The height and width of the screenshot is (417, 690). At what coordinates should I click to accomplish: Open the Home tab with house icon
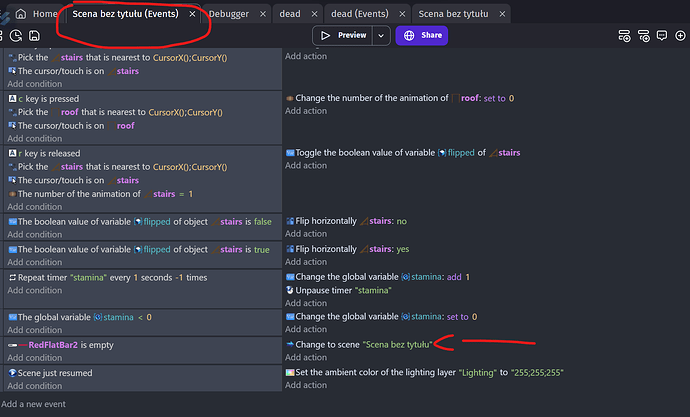click(x=35, y=14)
